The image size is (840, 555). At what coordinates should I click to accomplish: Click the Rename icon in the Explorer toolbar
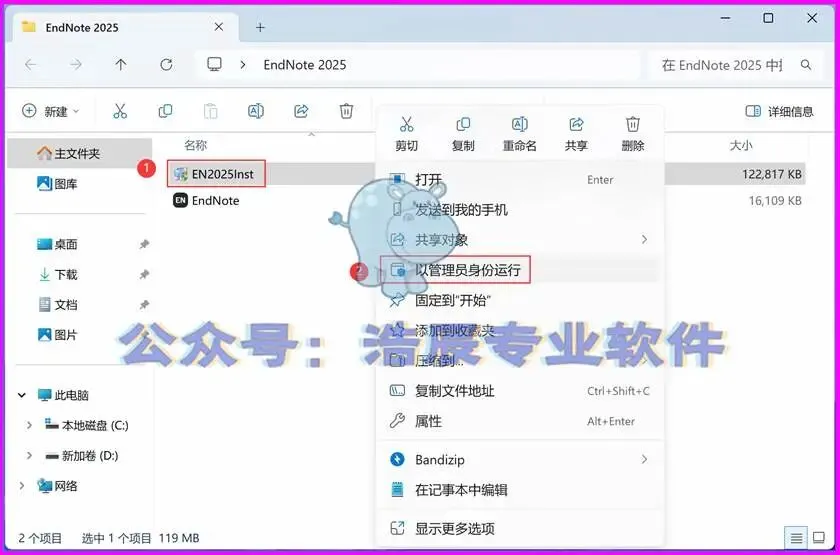256,111
